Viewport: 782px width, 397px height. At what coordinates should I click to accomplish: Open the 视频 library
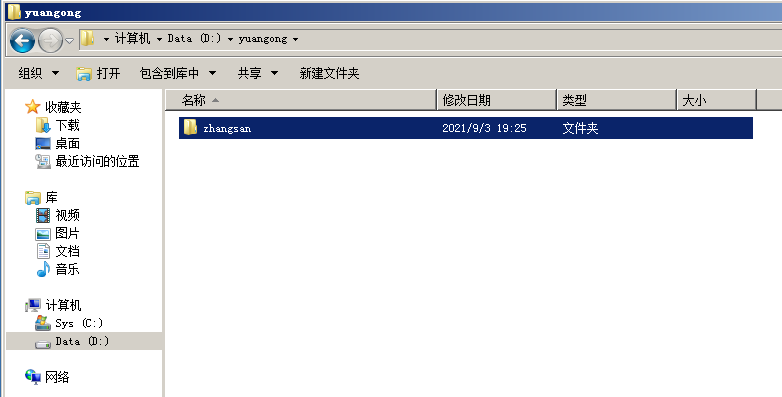(x=67, y=215)
